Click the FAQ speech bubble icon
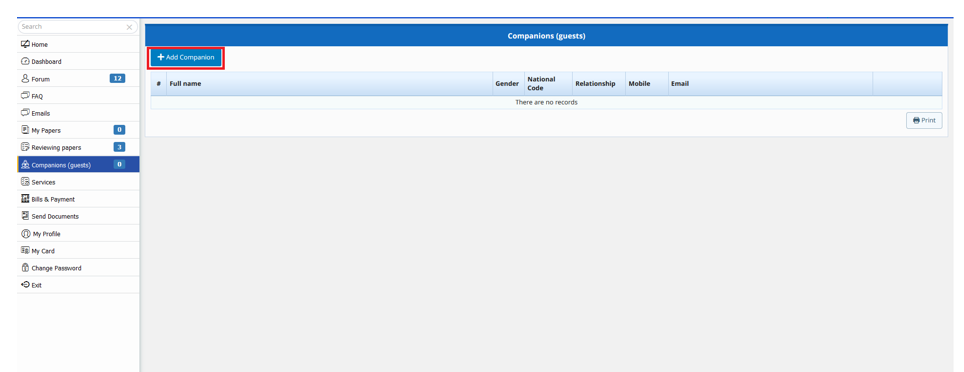 (25, 96)
